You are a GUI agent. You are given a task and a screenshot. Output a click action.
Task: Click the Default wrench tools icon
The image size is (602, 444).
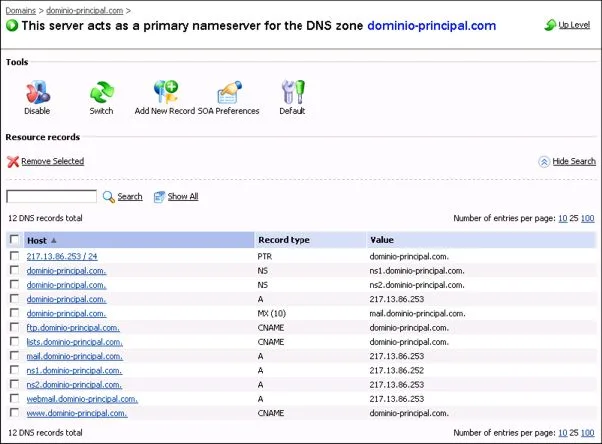[x=293, y=92]
